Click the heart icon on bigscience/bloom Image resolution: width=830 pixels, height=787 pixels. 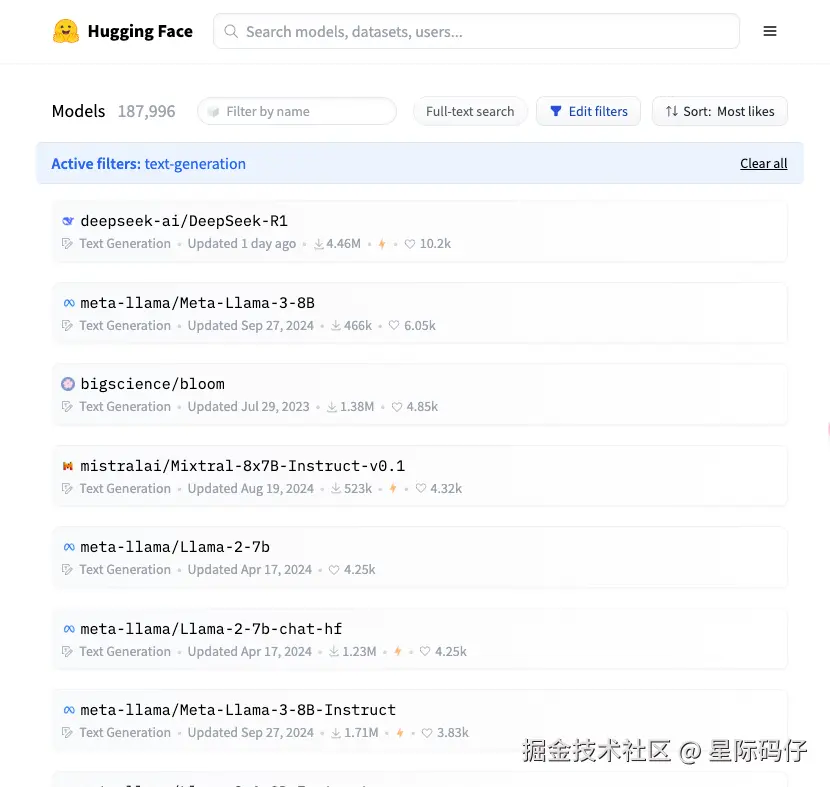(x=396, y=407)
